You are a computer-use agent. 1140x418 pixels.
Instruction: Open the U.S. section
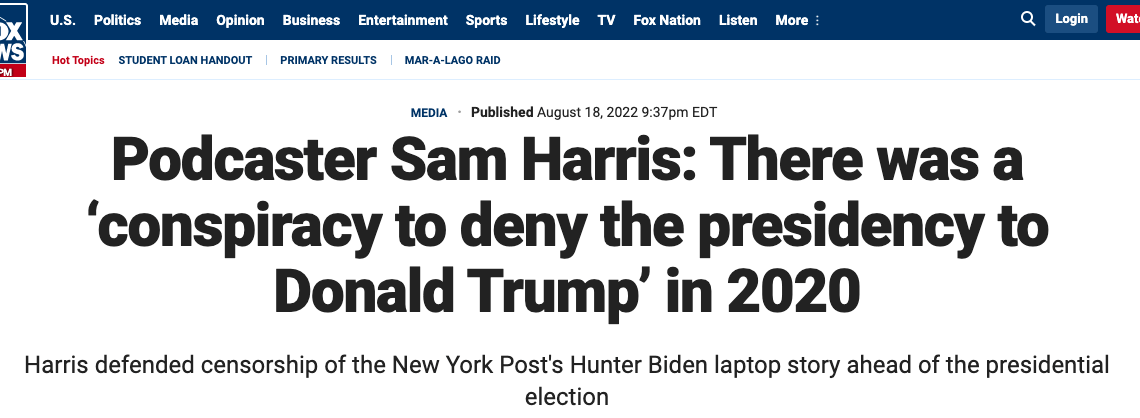[x=63, y=20]
